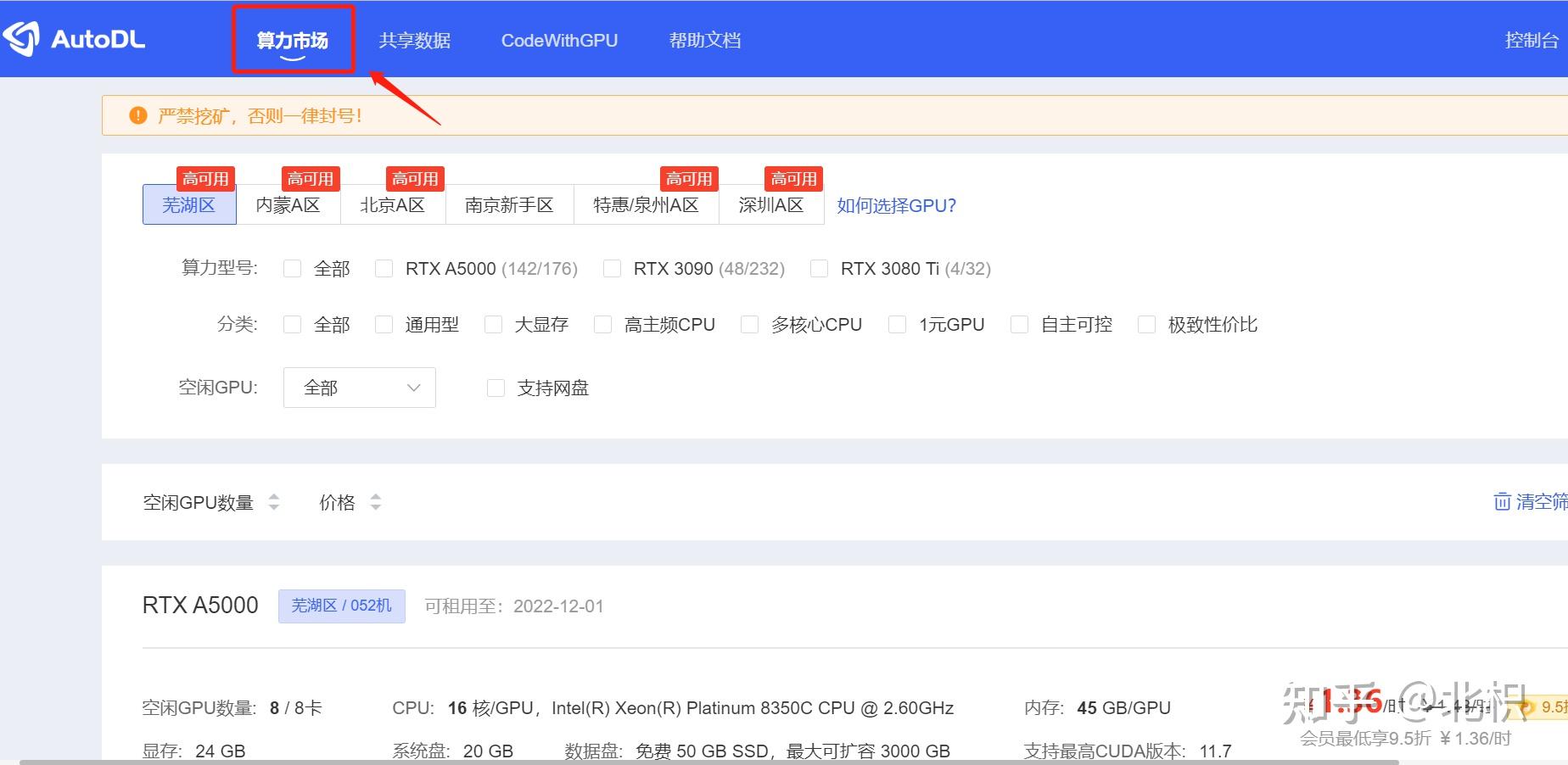
Task: Click the 空闲GPU数量 sort arrows
Action: coord(273,501)
